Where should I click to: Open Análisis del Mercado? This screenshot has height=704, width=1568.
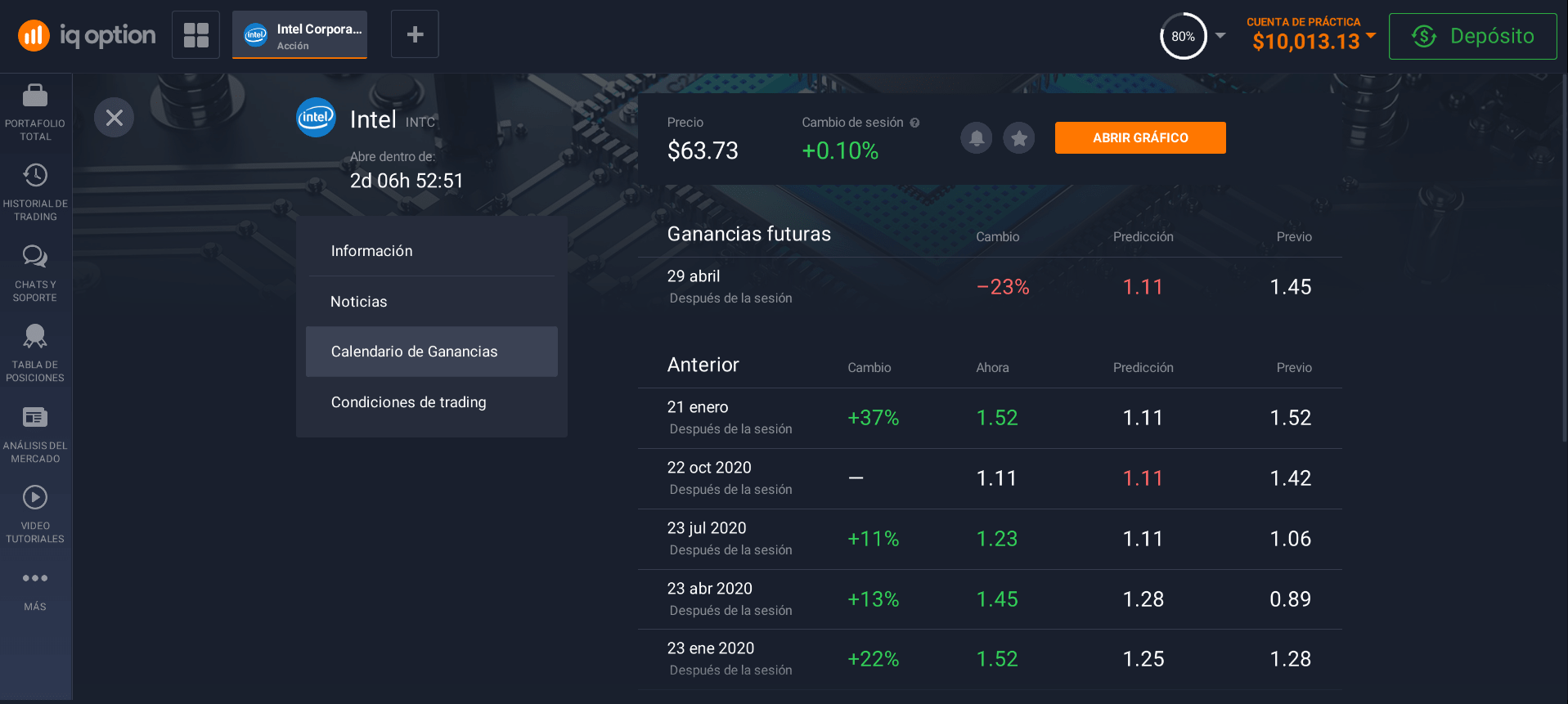tap(35, 435)
